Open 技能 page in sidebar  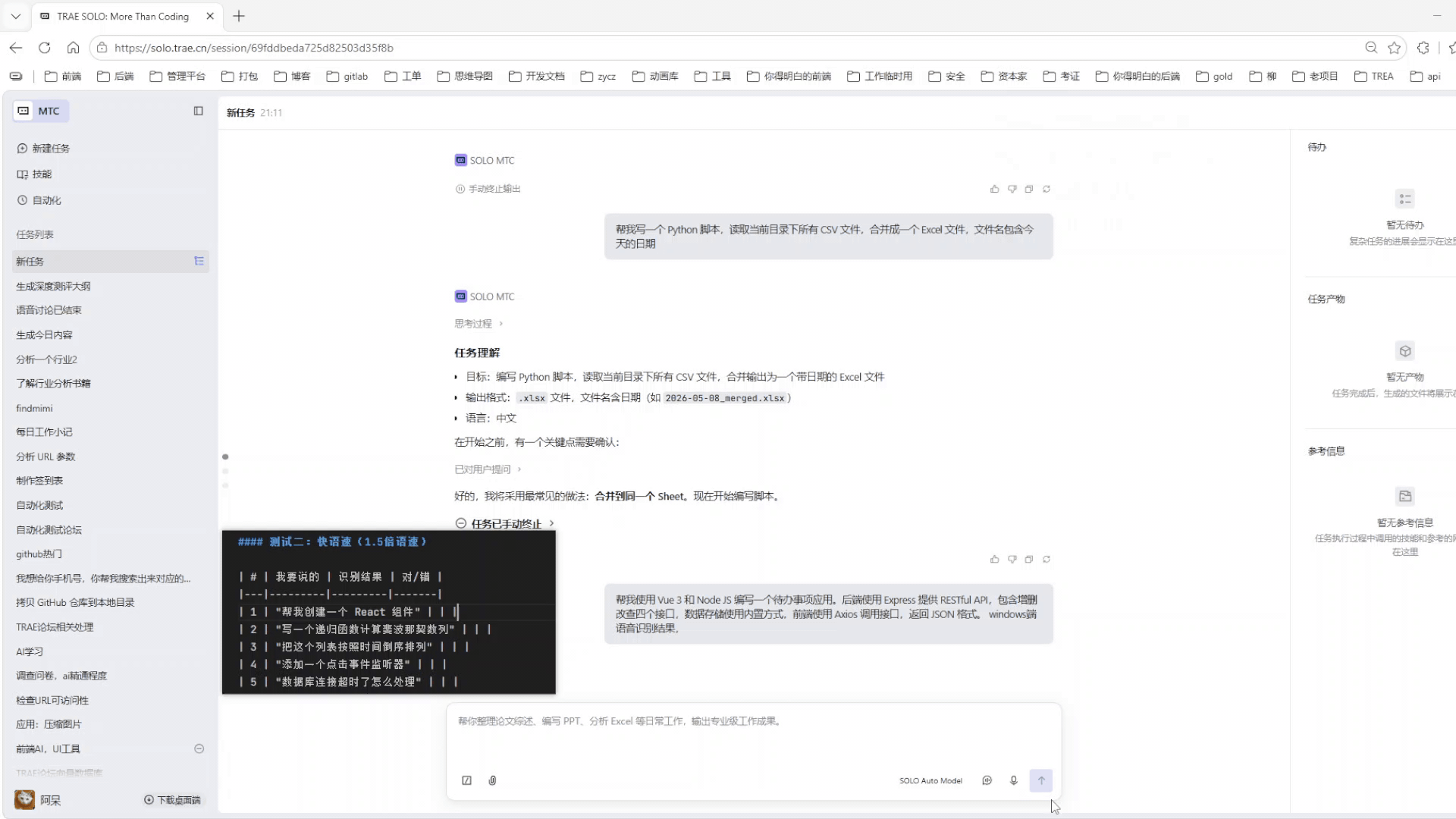pyautogui.click(x=34, y=174)
